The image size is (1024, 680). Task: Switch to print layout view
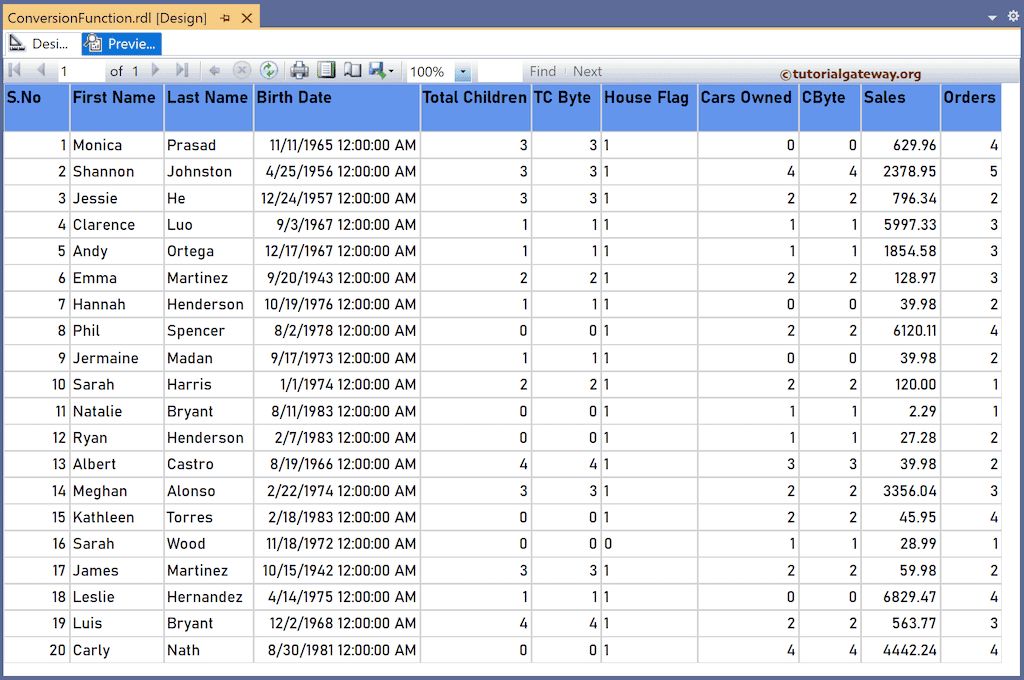(x=326, y=70)
